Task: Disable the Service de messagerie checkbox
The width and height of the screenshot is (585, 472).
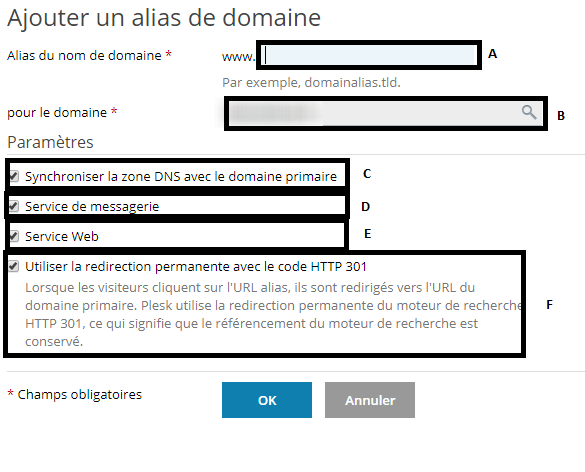Action: coord(14,206)
